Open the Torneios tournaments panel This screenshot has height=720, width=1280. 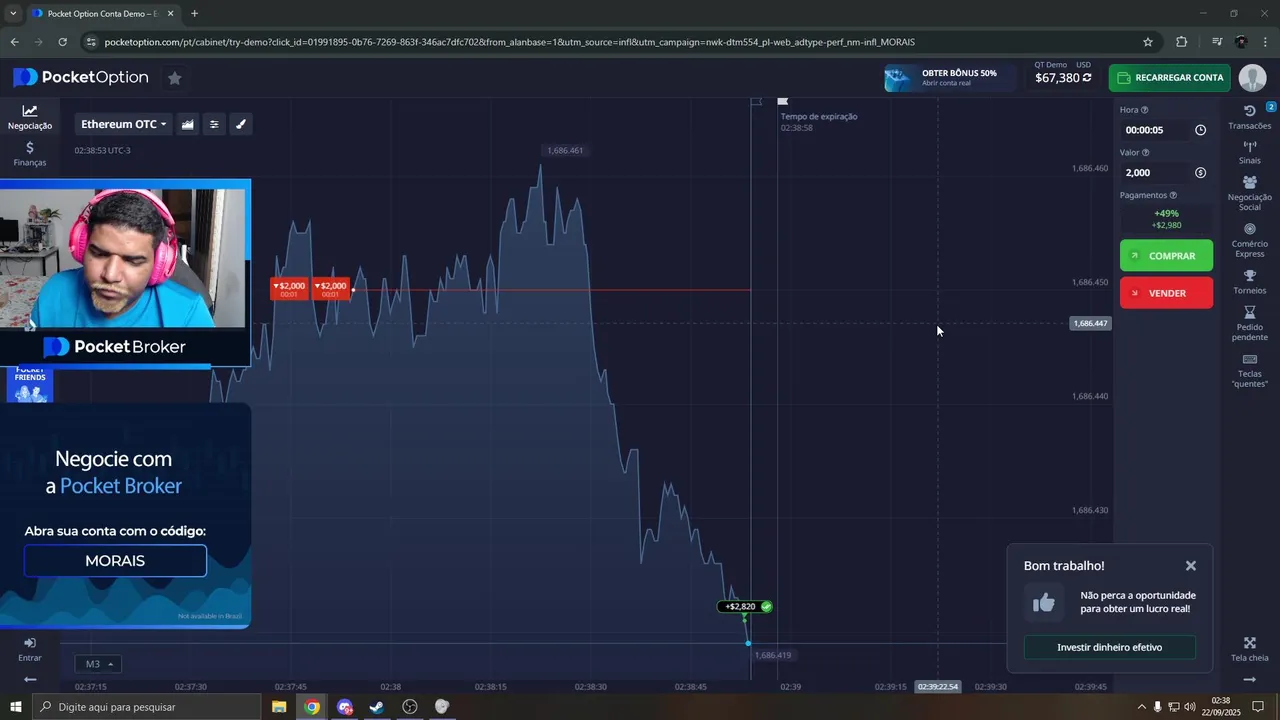1250,282
